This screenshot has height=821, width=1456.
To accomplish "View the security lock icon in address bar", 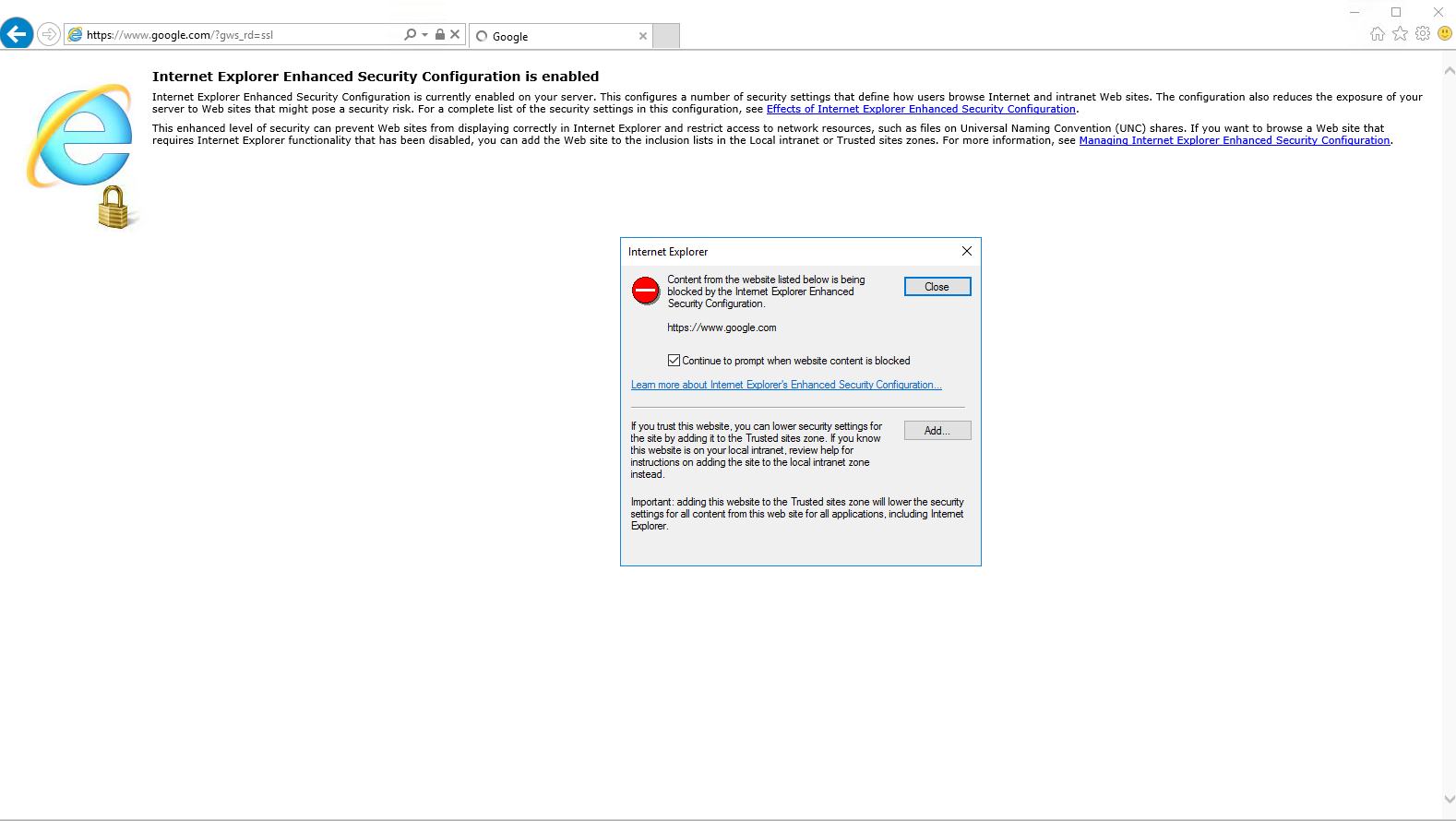I will click(440, 34).
